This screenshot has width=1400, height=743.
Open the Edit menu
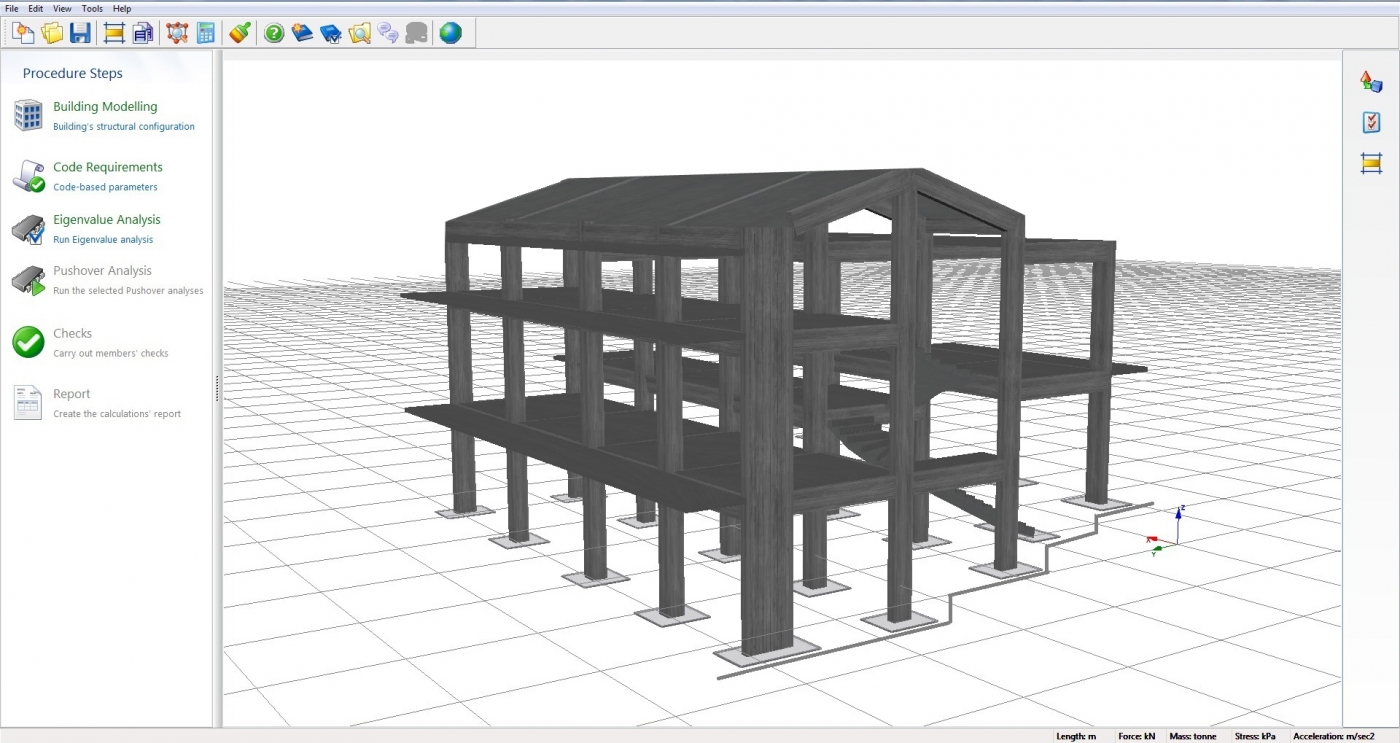coord(36,8)
